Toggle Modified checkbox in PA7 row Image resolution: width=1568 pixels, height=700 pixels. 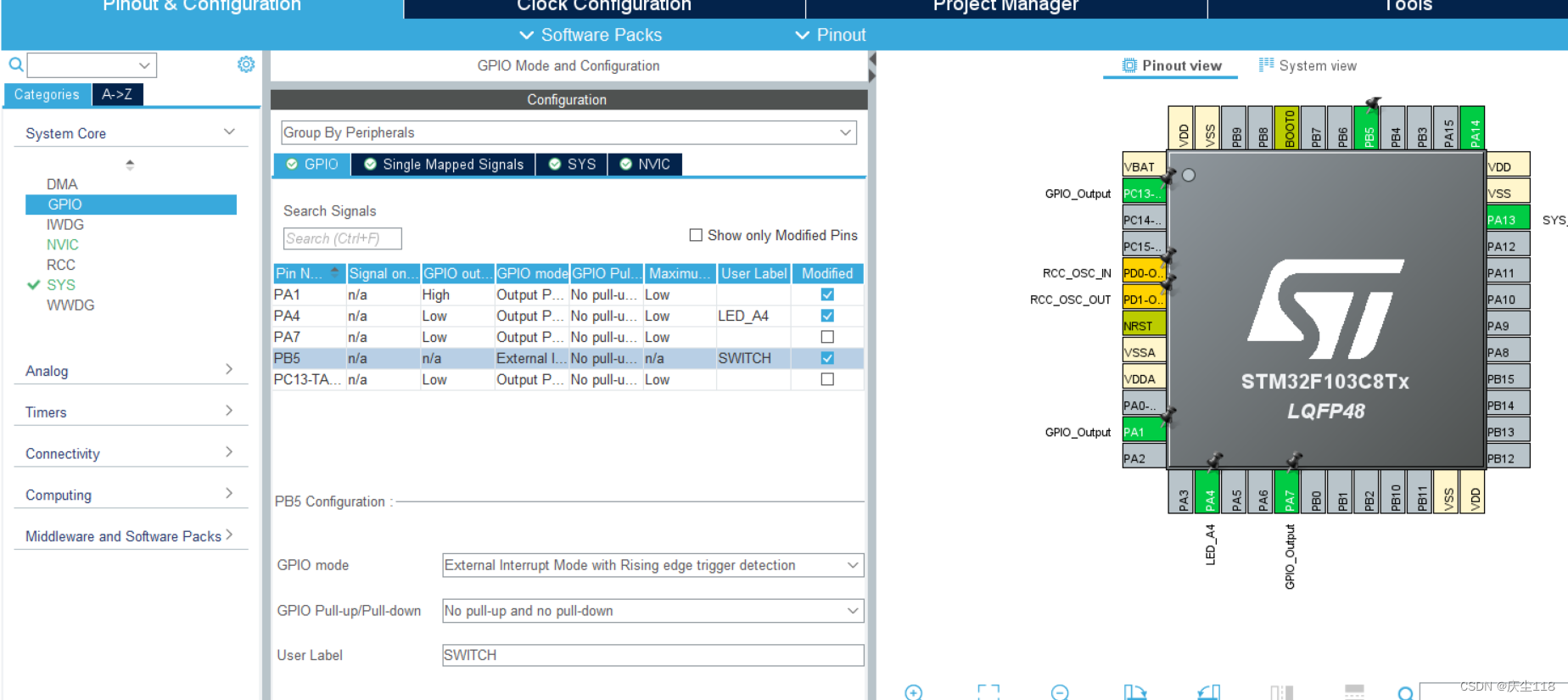point(827,337)
